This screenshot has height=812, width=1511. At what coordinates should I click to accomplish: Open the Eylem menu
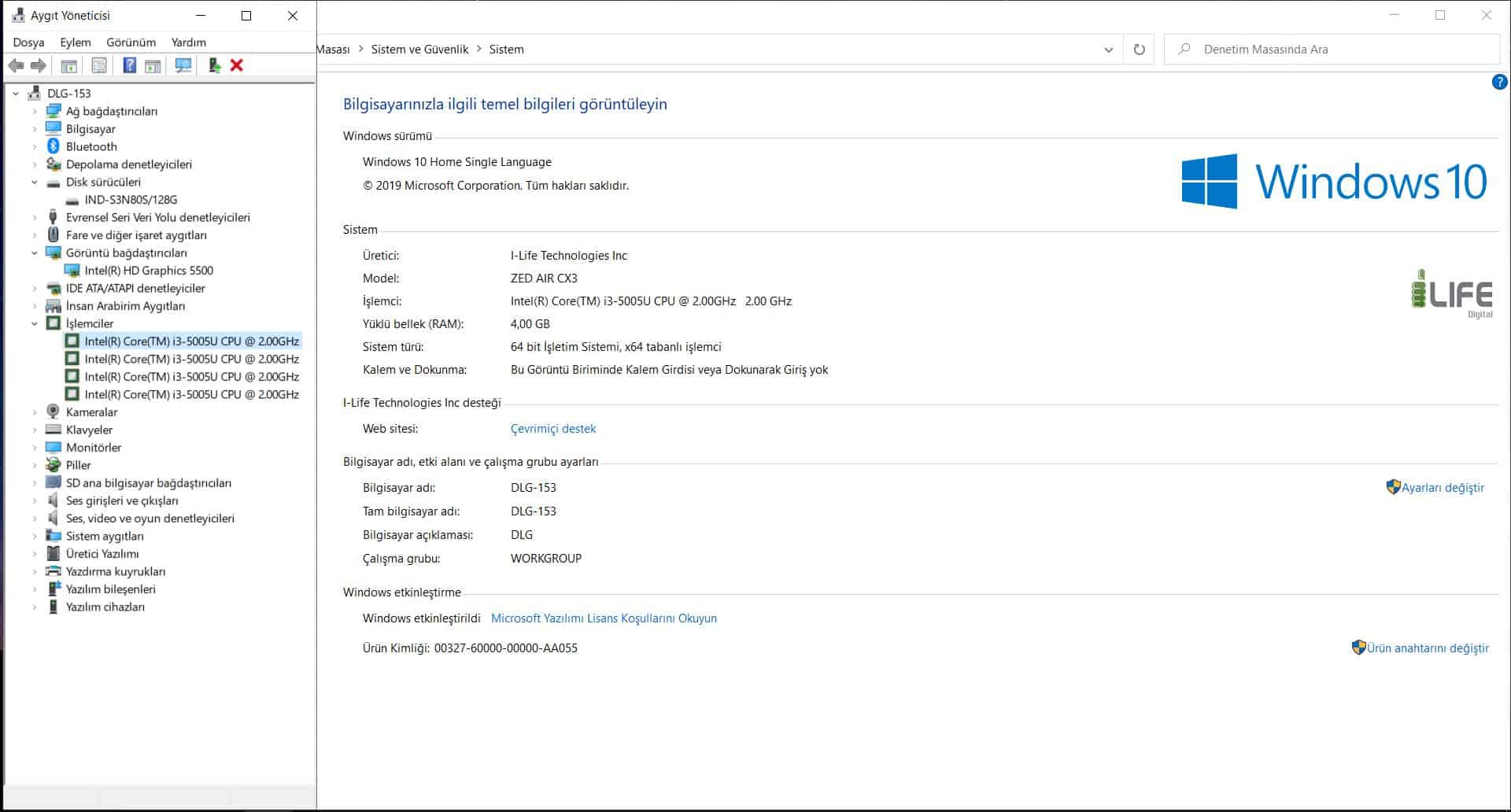[x=76, y=42]
